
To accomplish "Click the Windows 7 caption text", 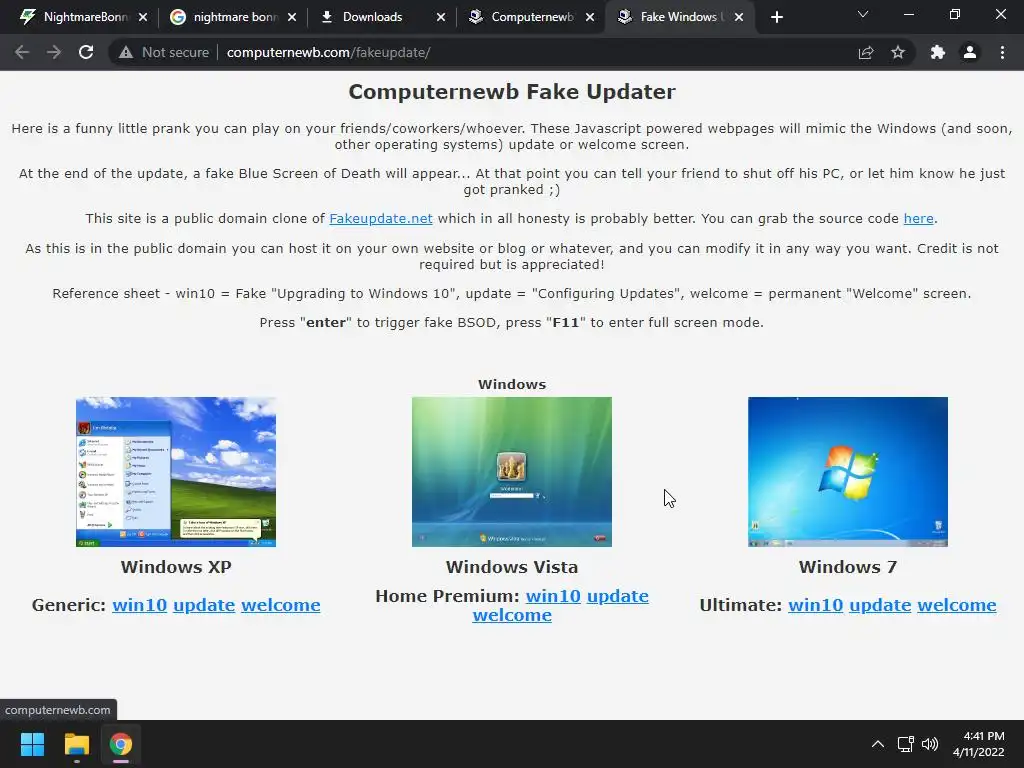I will click(x=848, y=566).
